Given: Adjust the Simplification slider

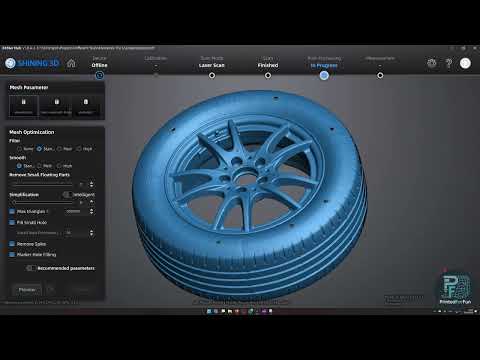Looking at the screenshot, I should [x=42, y=202].
